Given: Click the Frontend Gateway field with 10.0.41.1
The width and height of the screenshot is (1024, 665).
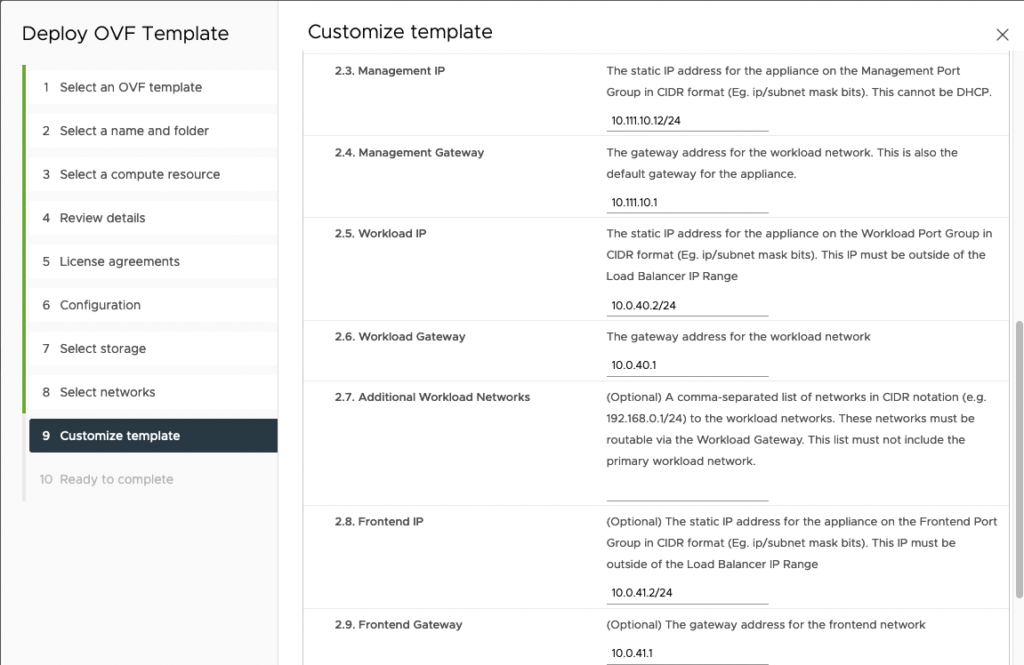Looking at the screenshot, I should [687, 651].
